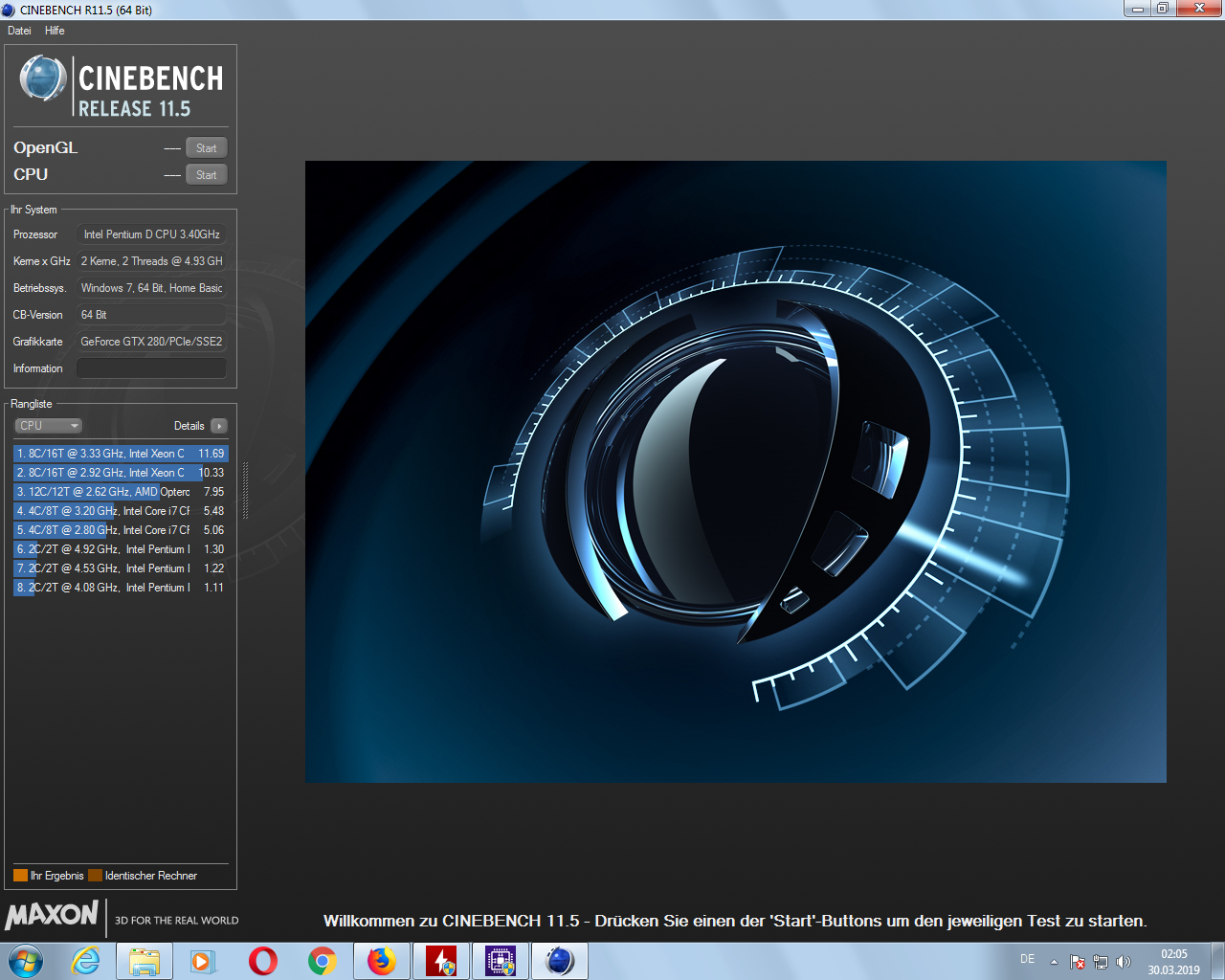Open Windows Explorer from taskbar
Viewport: 1225px width, 980px height.
pos(145,961)
